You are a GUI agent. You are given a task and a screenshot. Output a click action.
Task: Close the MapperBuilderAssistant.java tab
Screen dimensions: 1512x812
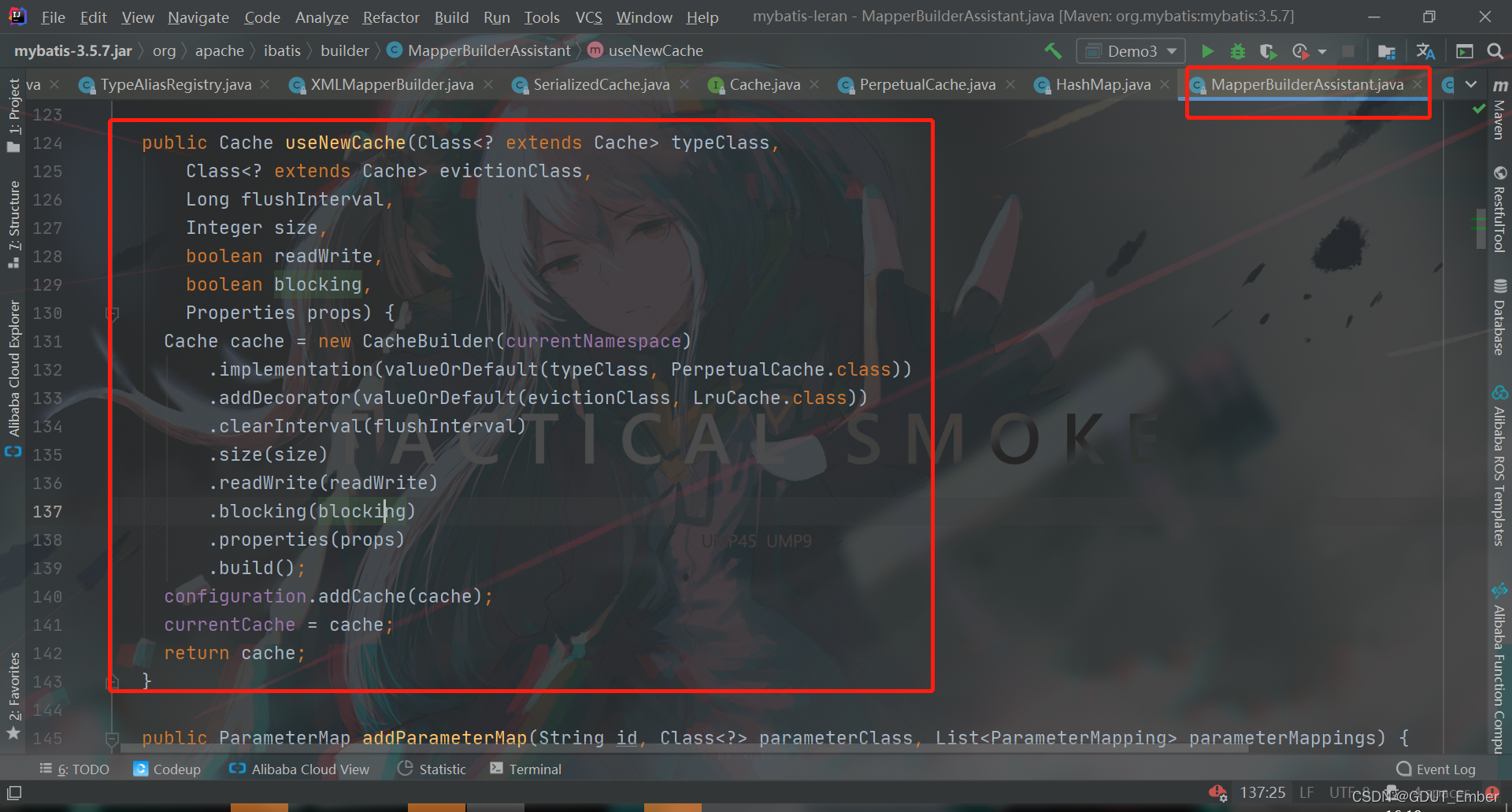click(x=1417, y=84)
